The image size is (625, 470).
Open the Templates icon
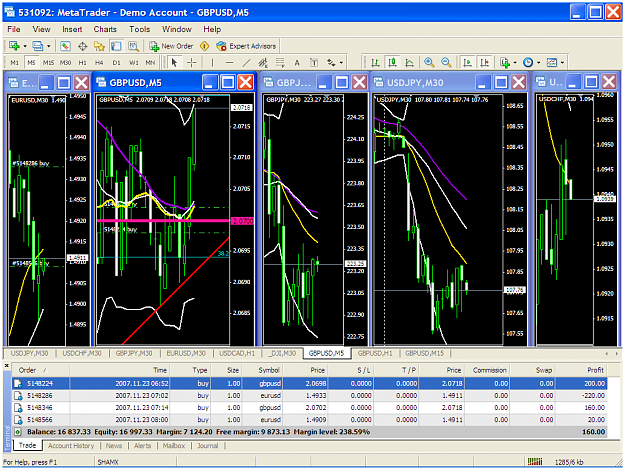click(552, 62)
